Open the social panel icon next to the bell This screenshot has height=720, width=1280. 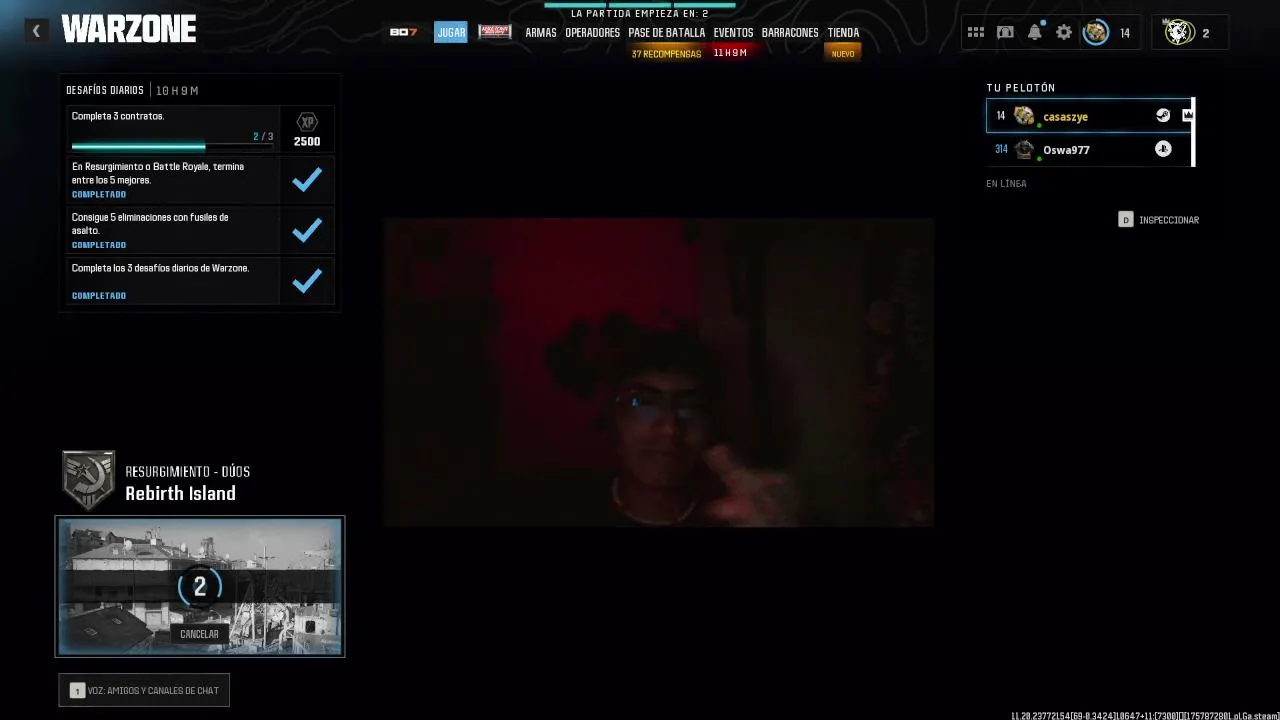(1005, 32)
